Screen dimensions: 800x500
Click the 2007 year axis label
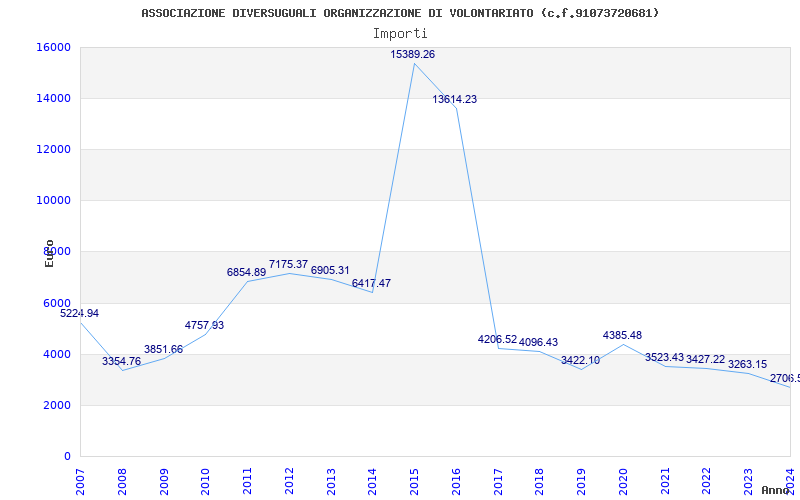click(80, 482)
